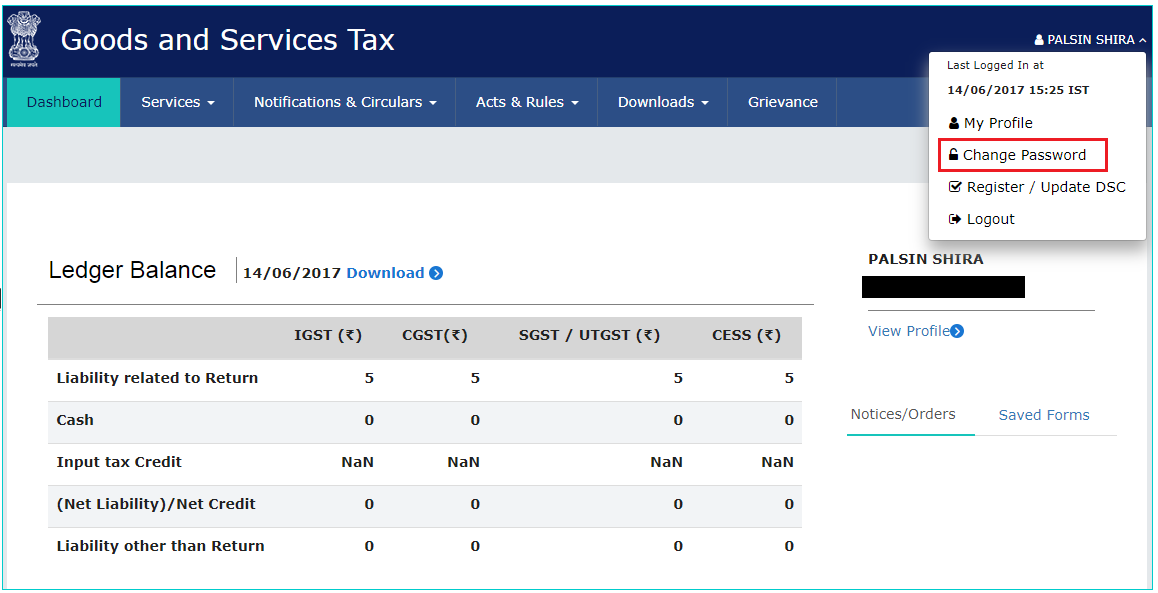1158x593 pixels.
Task: Open Notifications & Circulars dropdown
Action: coord(345,102)
